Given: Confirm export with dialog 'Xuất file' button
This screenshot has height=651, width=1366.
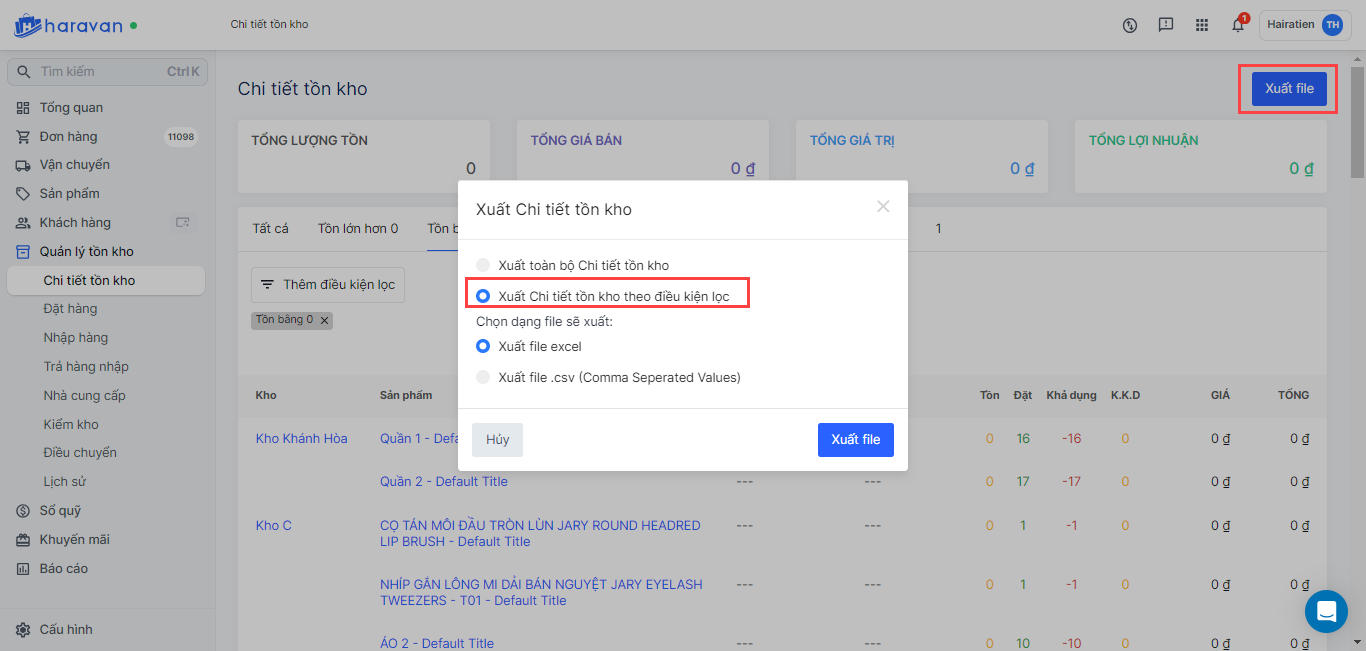Looking at the screenshot, I should (x=855, y=440).
